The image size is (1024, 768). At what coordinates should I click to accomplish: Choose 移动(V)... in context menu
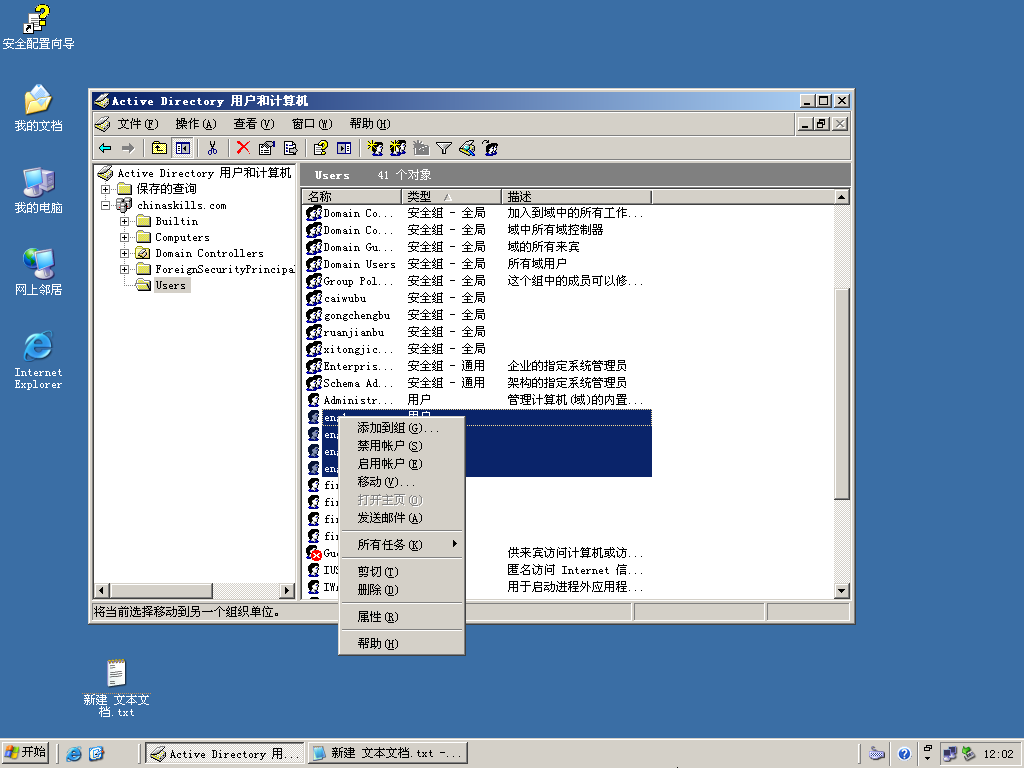point(402,482)
